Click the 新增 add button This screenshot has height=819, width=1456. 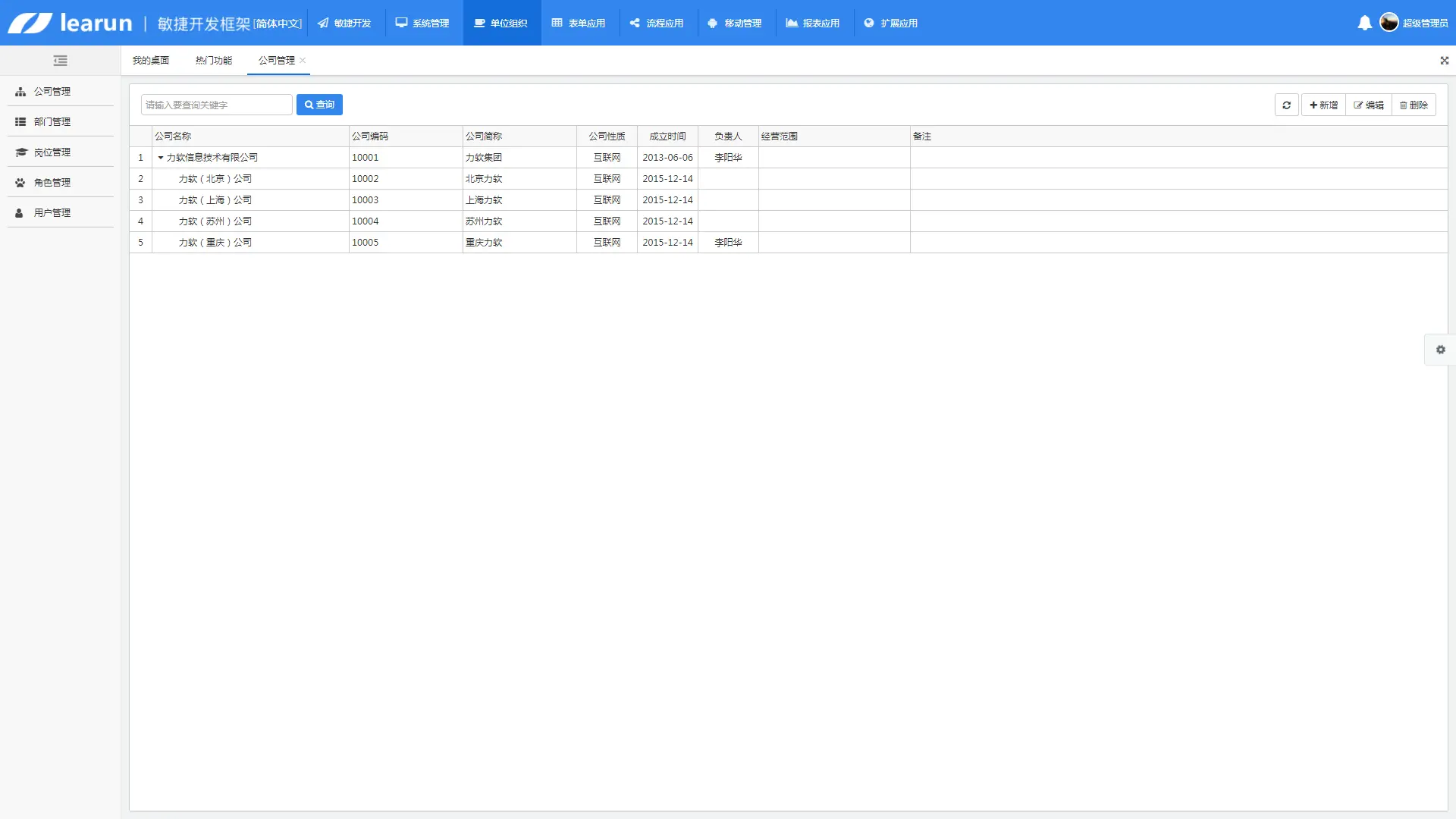[1323, 105]
